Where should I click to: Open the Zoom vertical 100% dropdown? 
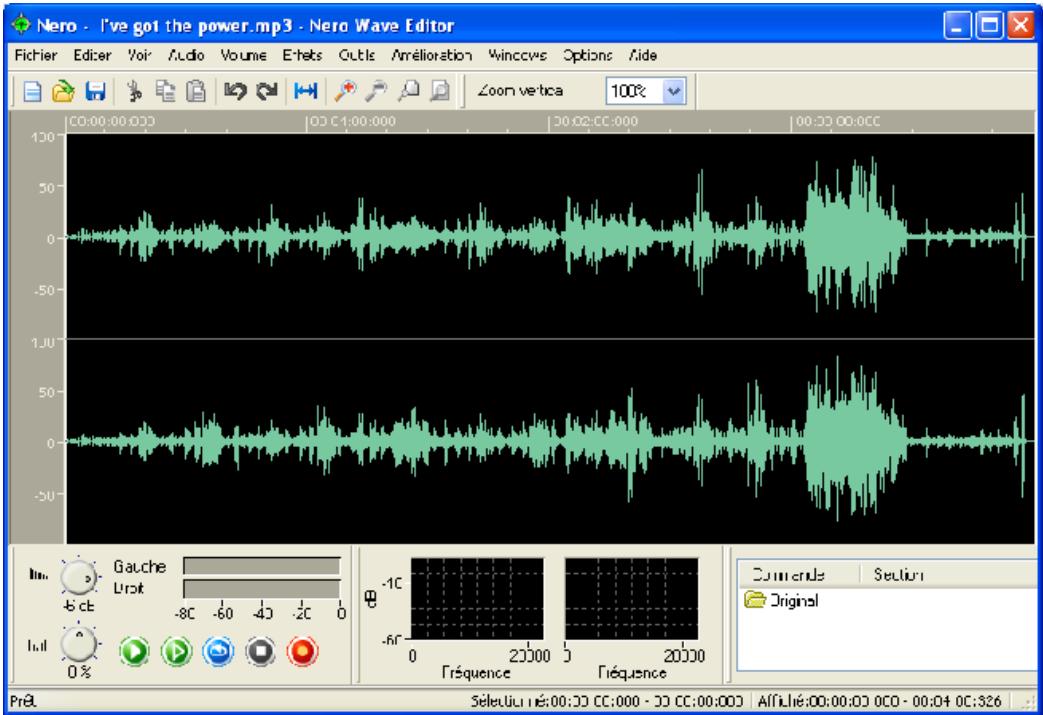pos(674,91)
